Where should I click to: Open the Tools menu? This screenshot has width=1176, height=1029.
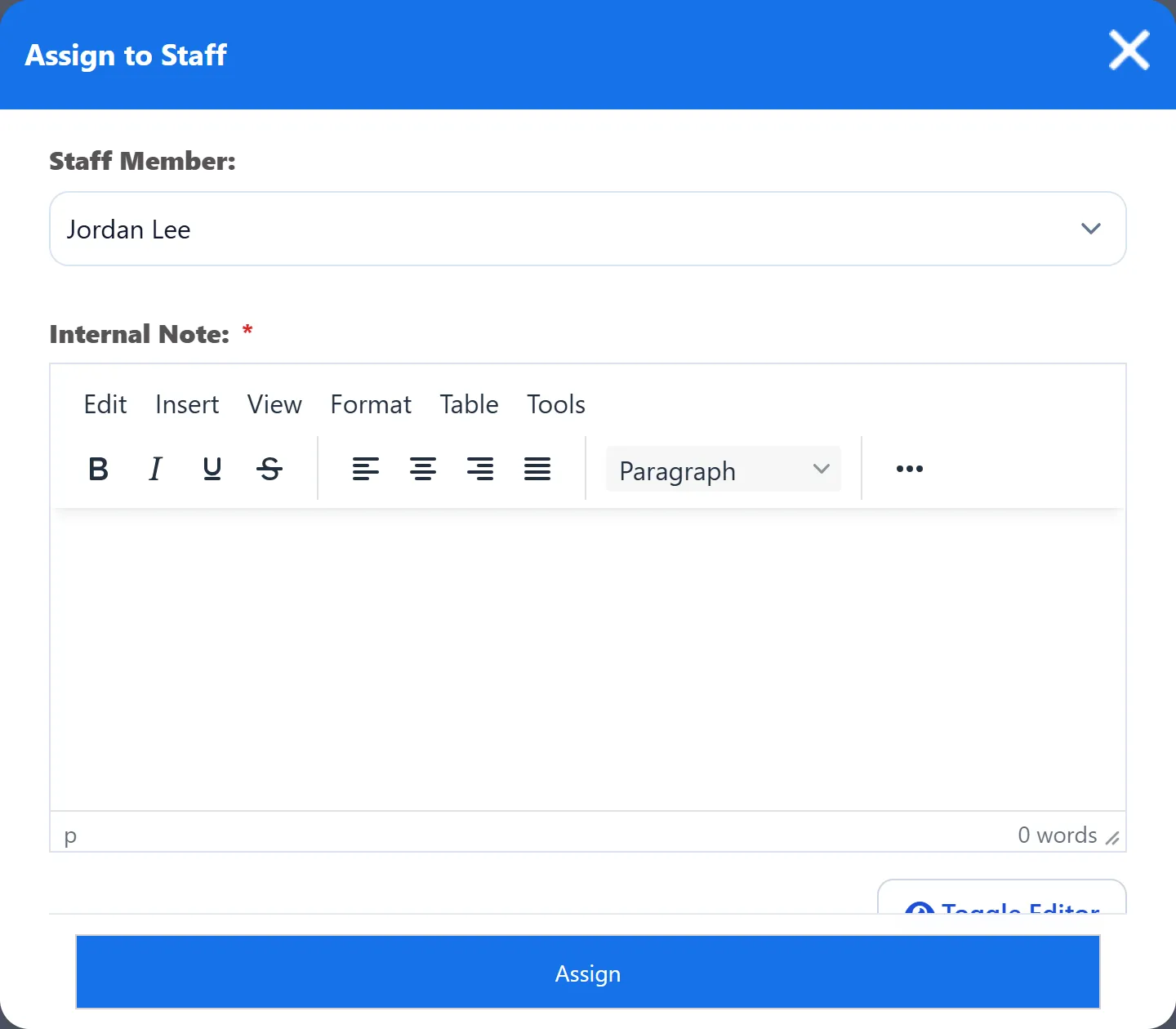pyautogui.click(x=556, y=404)
